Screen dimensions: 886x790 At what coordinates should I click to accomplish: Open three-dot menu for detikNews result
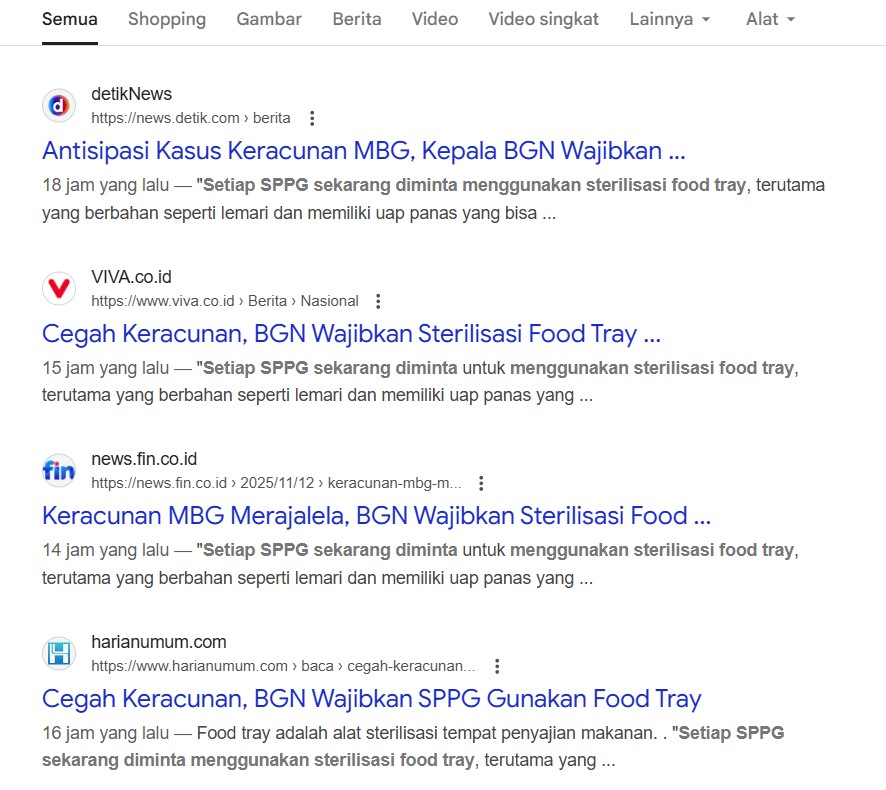pyautogui.click(x=312, y=118)
